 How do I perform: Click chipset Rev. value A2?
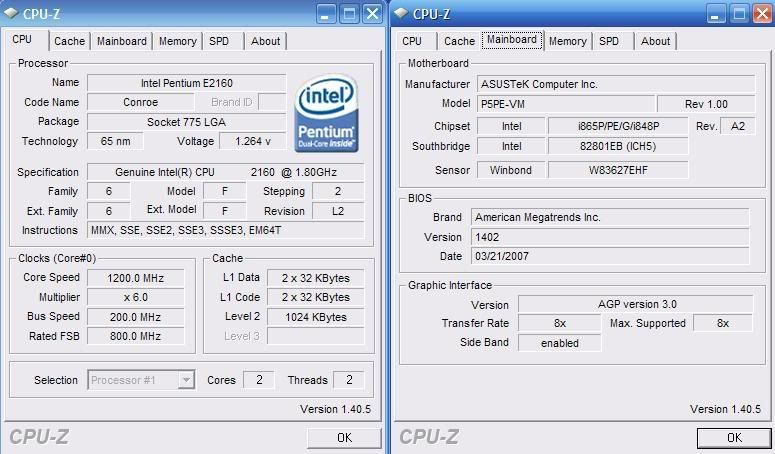click(737, 126)
